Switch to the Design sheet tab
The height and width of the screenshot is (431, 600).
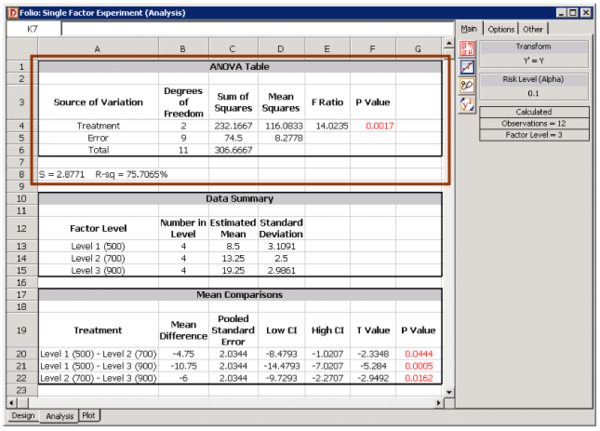tap(22, 415)
